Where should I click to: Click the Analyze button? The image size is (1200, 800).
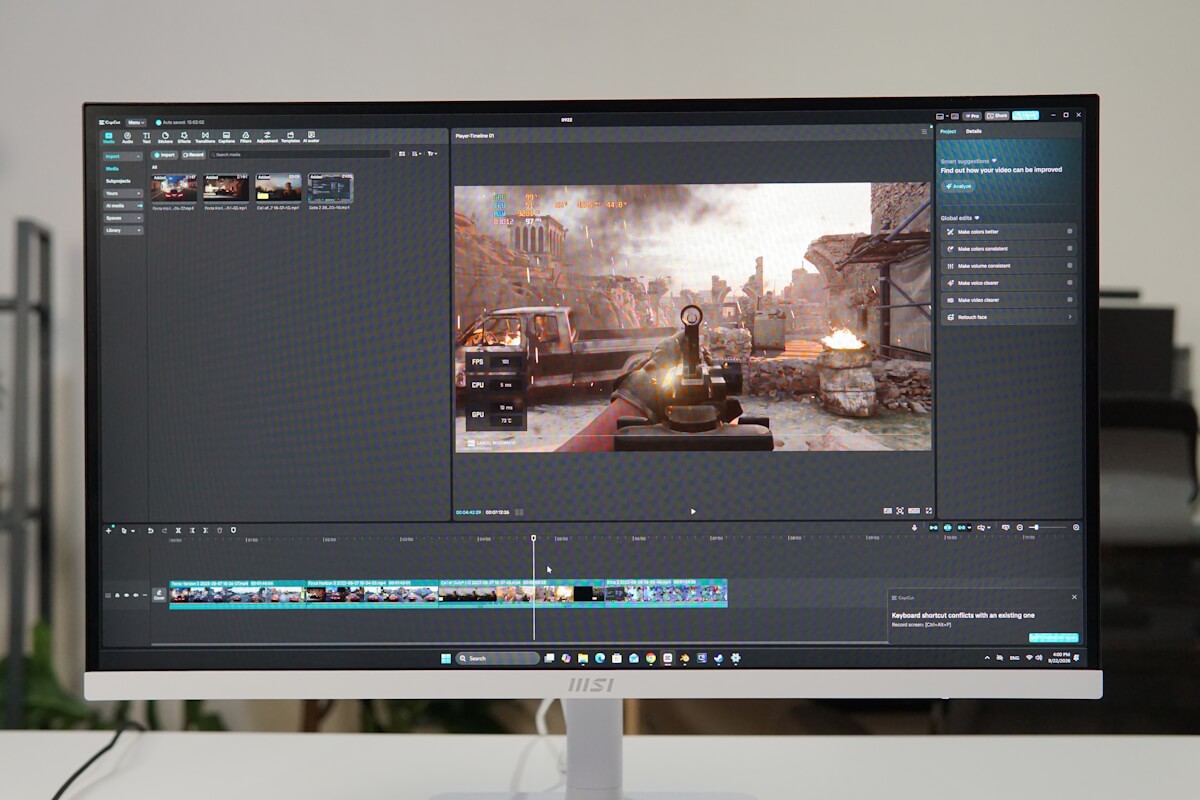click(x=958, y=186)
